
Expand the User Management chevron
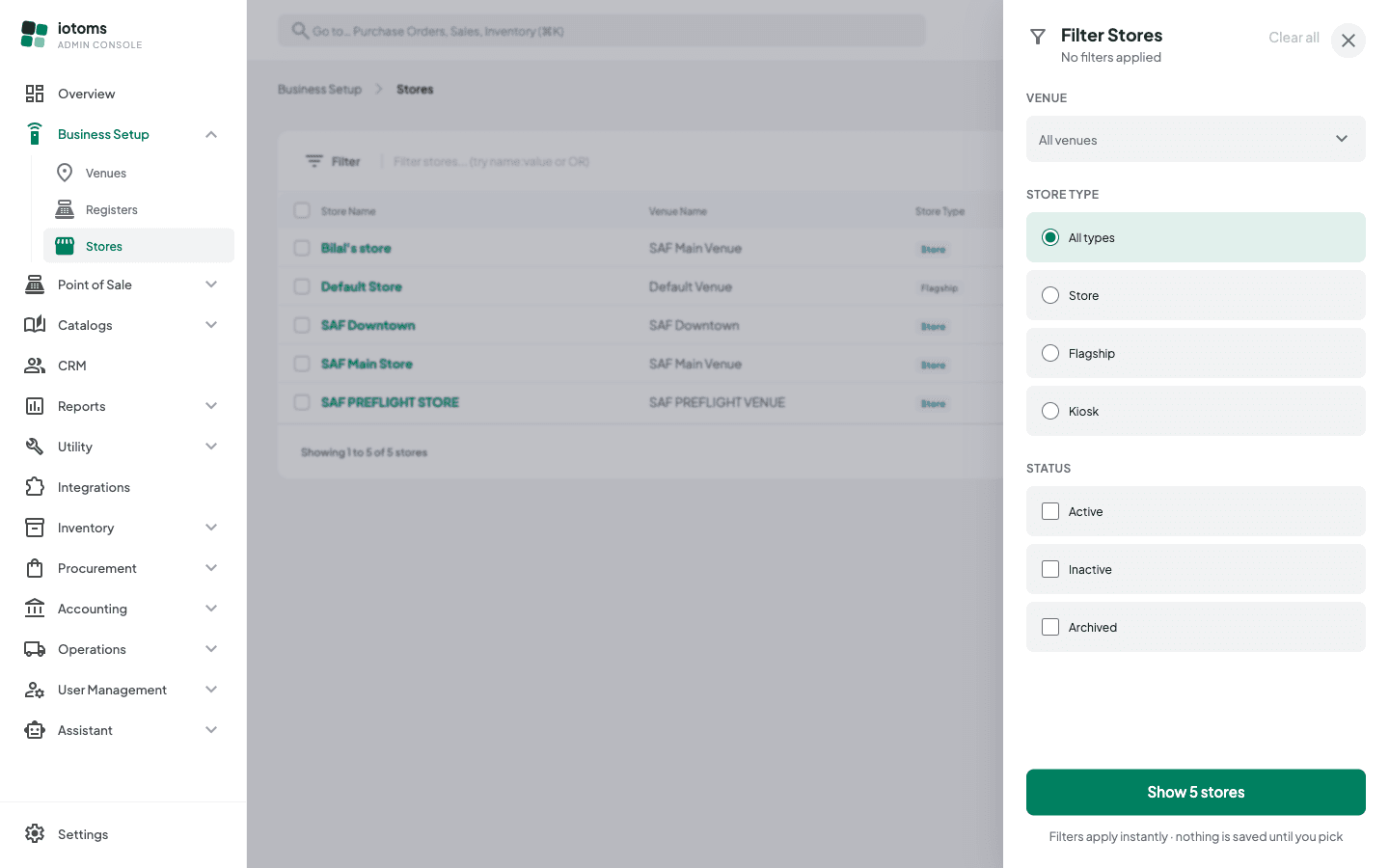point(211,690)
